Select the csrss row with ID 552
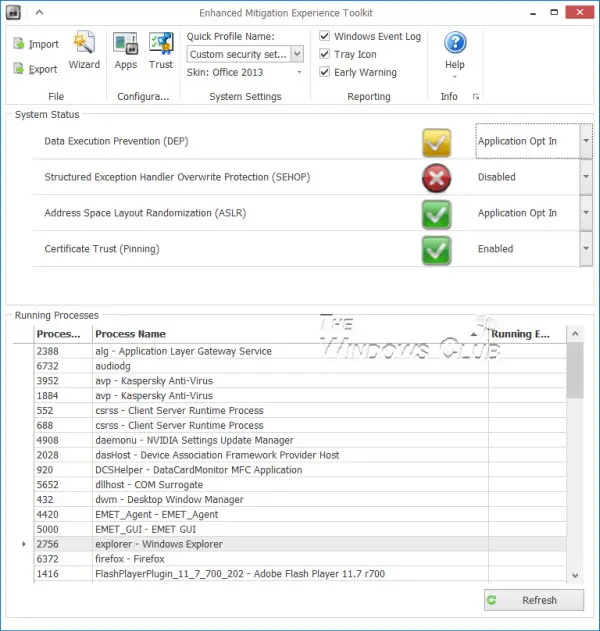This screenshot has height=631, width=600. 300,411
